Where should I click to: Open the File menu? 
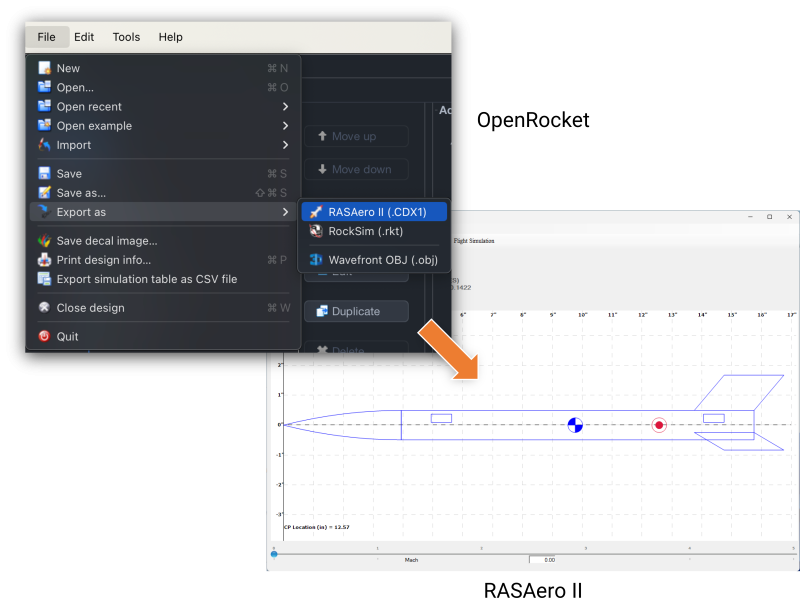coord(46,37)
